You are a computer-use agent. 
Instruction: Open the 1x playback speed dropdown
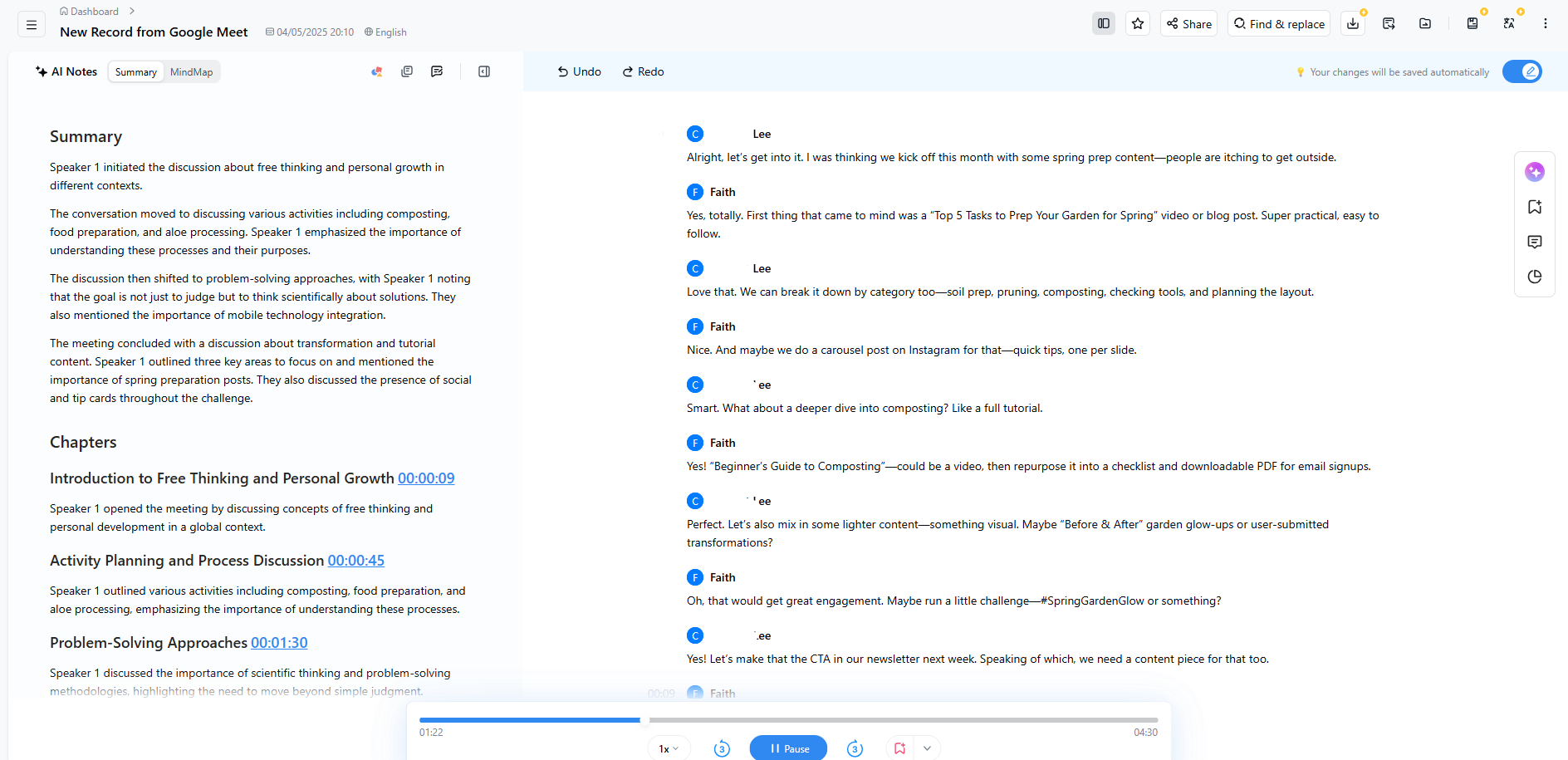coord(668,748)
